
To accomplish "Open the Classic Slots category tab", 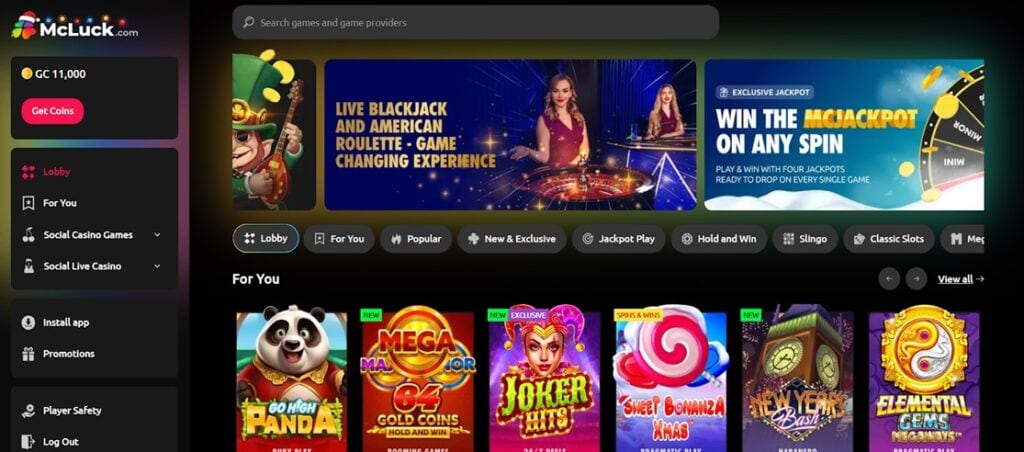I will coord(889,239).
